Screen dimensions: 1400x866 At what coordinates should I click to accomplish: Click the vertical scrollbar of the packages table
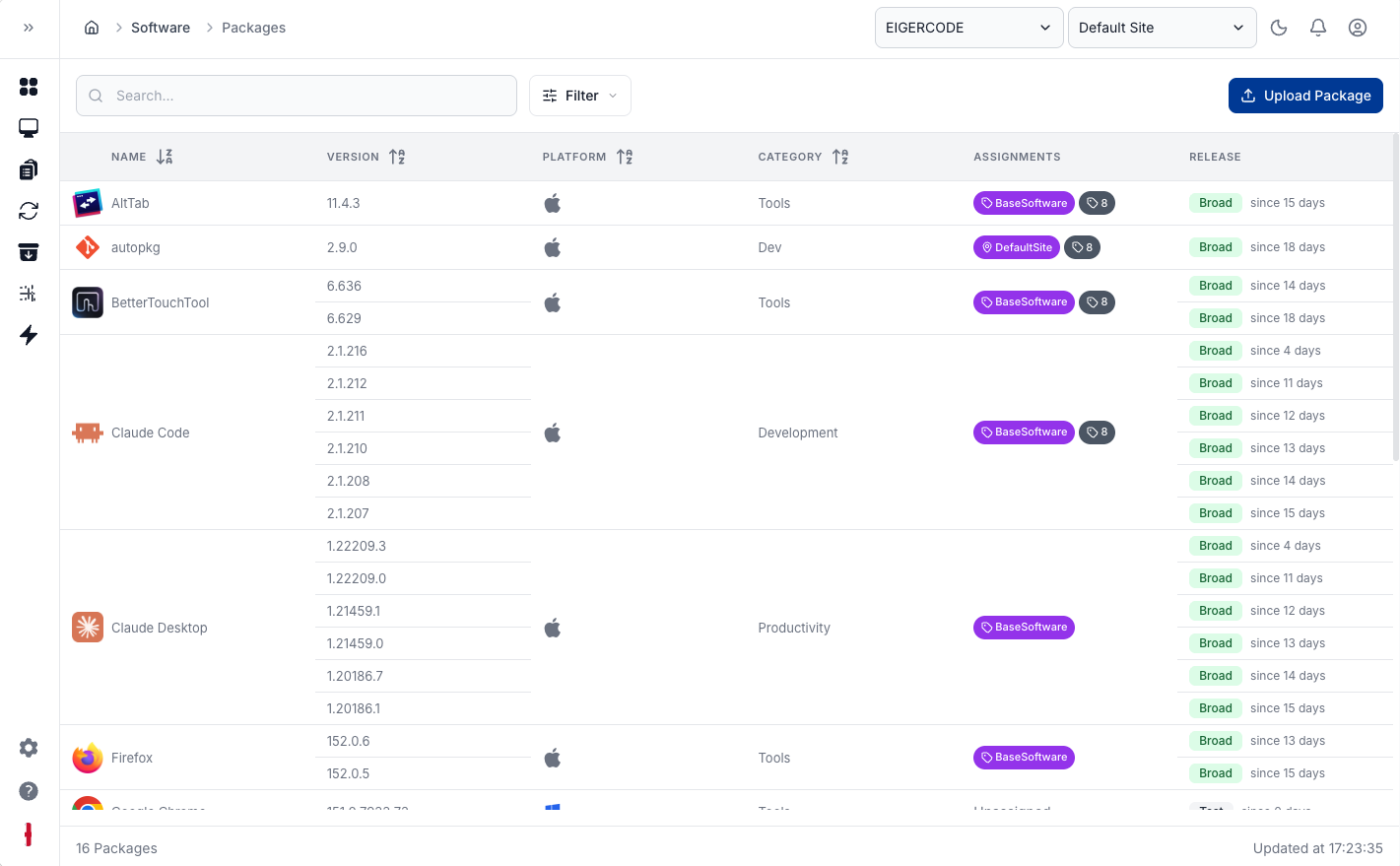[x=1395, y=298]
